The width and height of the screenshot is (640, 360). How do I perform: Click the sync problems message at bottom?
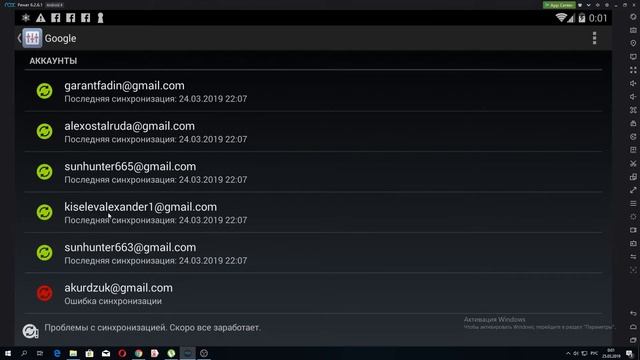coord(152,327)
